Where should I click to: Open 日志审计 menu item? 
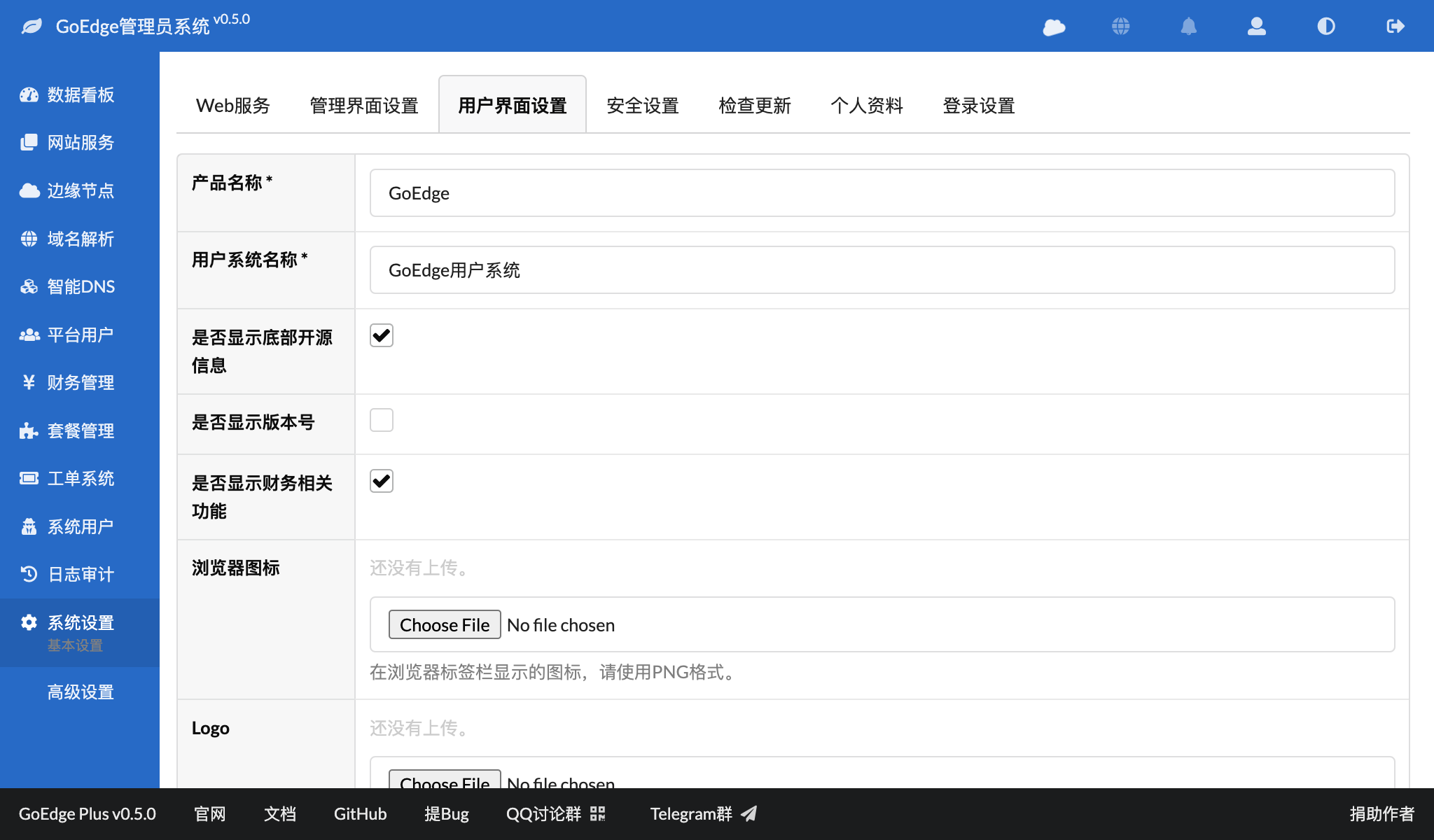pos(80,574)
